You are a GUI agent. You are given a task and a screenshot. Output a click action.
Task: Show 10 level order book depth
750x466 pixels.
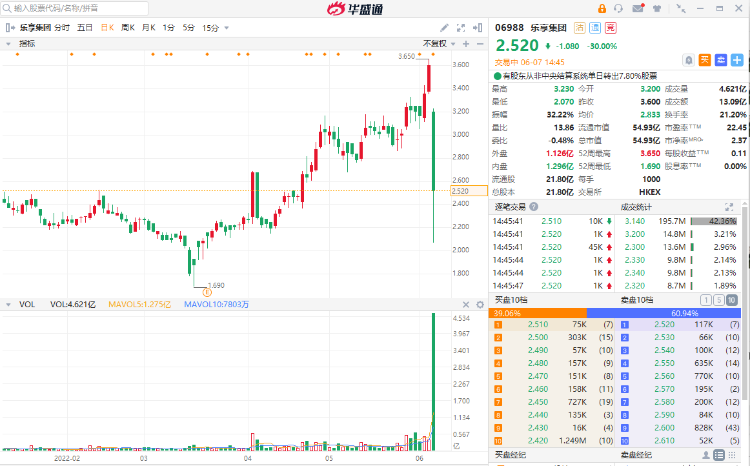[732, 300]
